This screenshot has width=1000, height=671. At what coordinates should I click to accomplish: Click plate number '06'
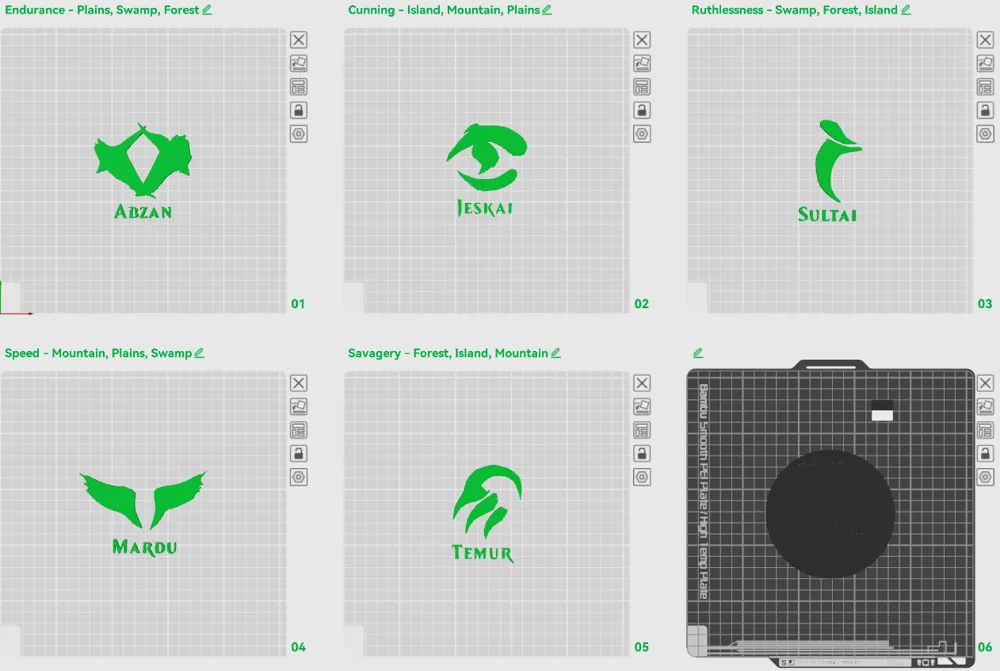pos(985,647)
